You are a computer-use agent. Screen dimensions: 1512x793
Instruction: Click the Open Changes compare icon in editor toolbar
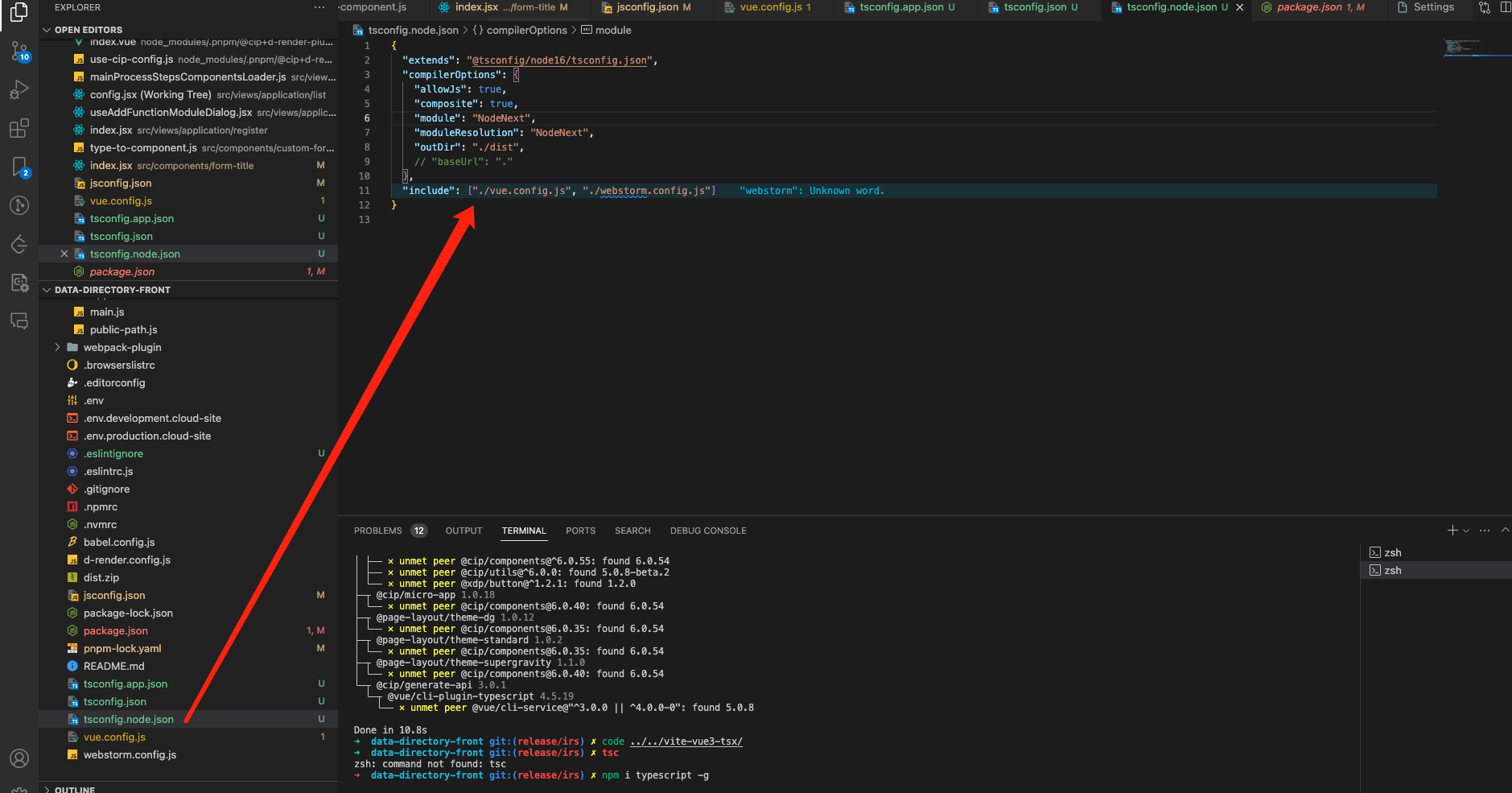1485,7
